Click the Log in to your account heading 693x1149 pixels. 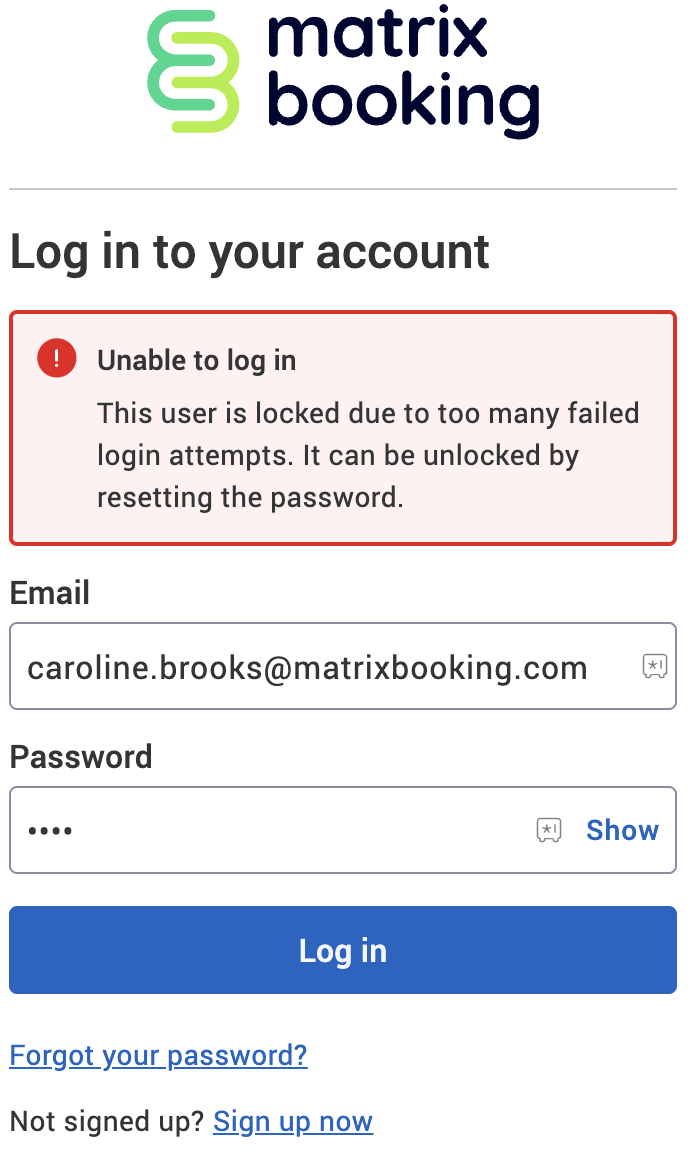tap(249, 252)
